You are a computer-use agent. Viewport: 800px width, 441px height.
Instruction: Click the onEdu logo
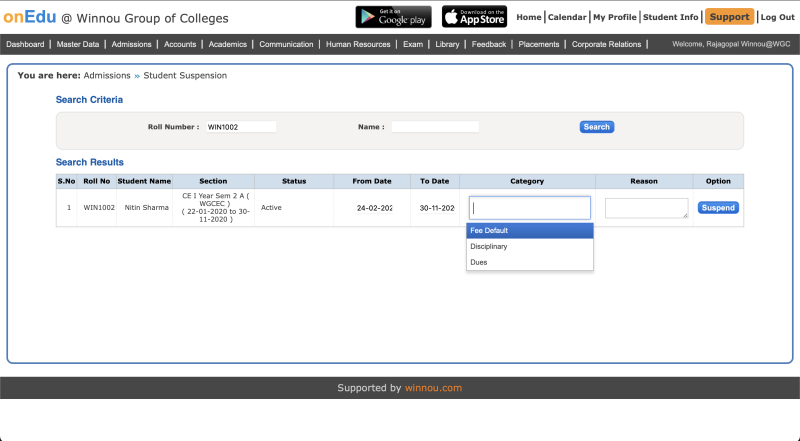point(29,17)
